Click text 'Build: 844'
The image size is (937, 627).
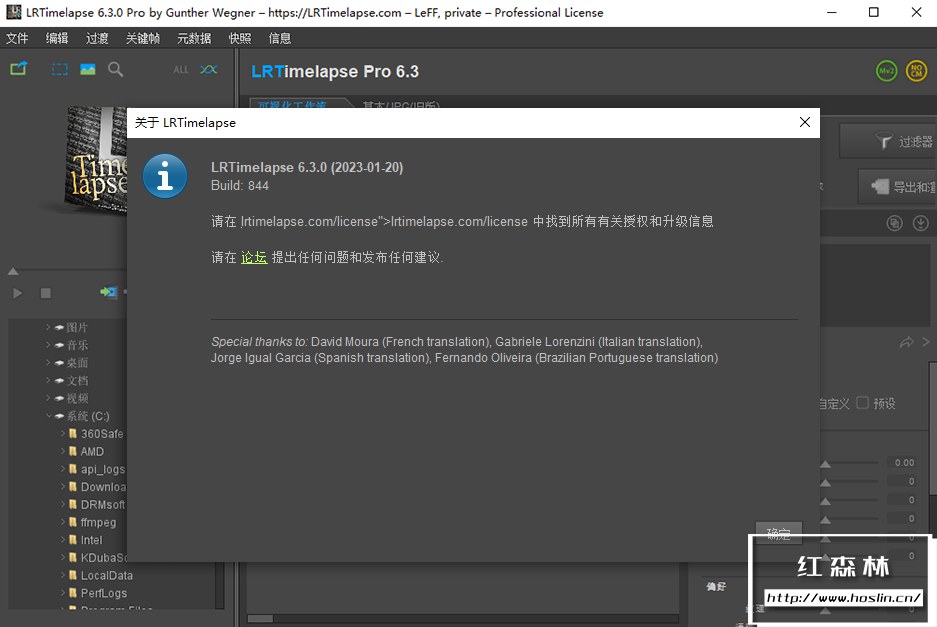pos(240,186)
